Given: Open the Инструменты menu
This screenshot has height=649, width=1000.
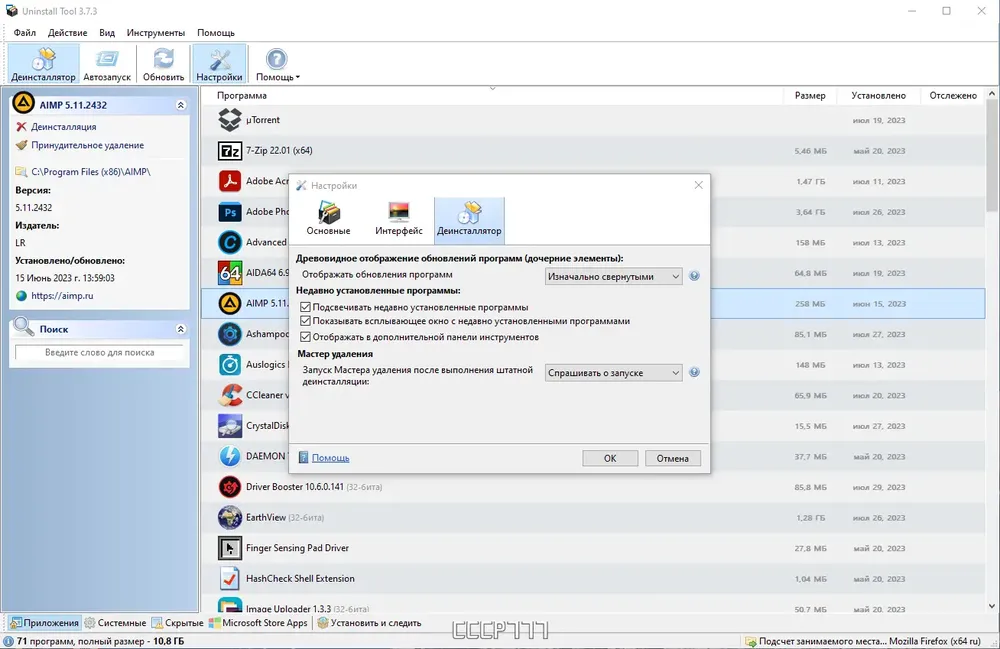Looking at the screenshot, I should [x=156, y=33].
